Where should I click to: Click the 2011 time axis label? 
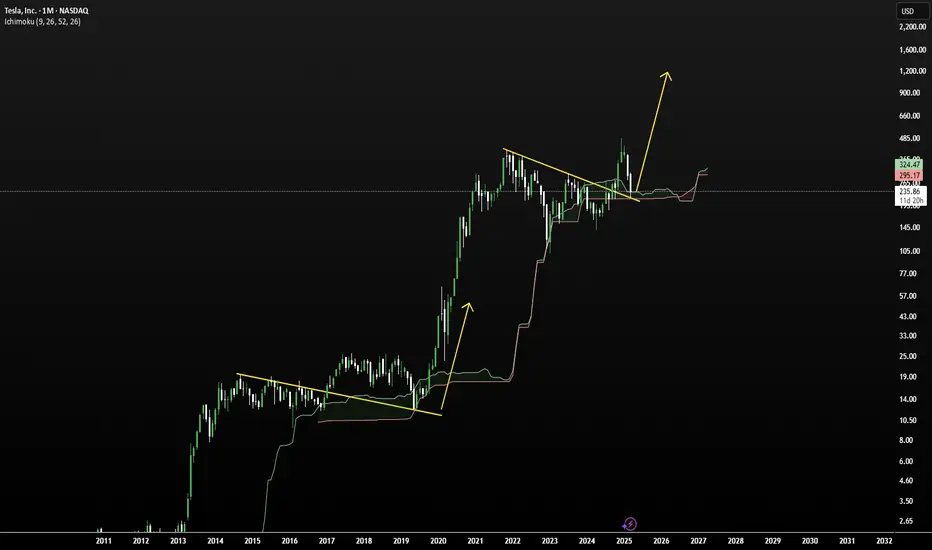pos(103,541)
